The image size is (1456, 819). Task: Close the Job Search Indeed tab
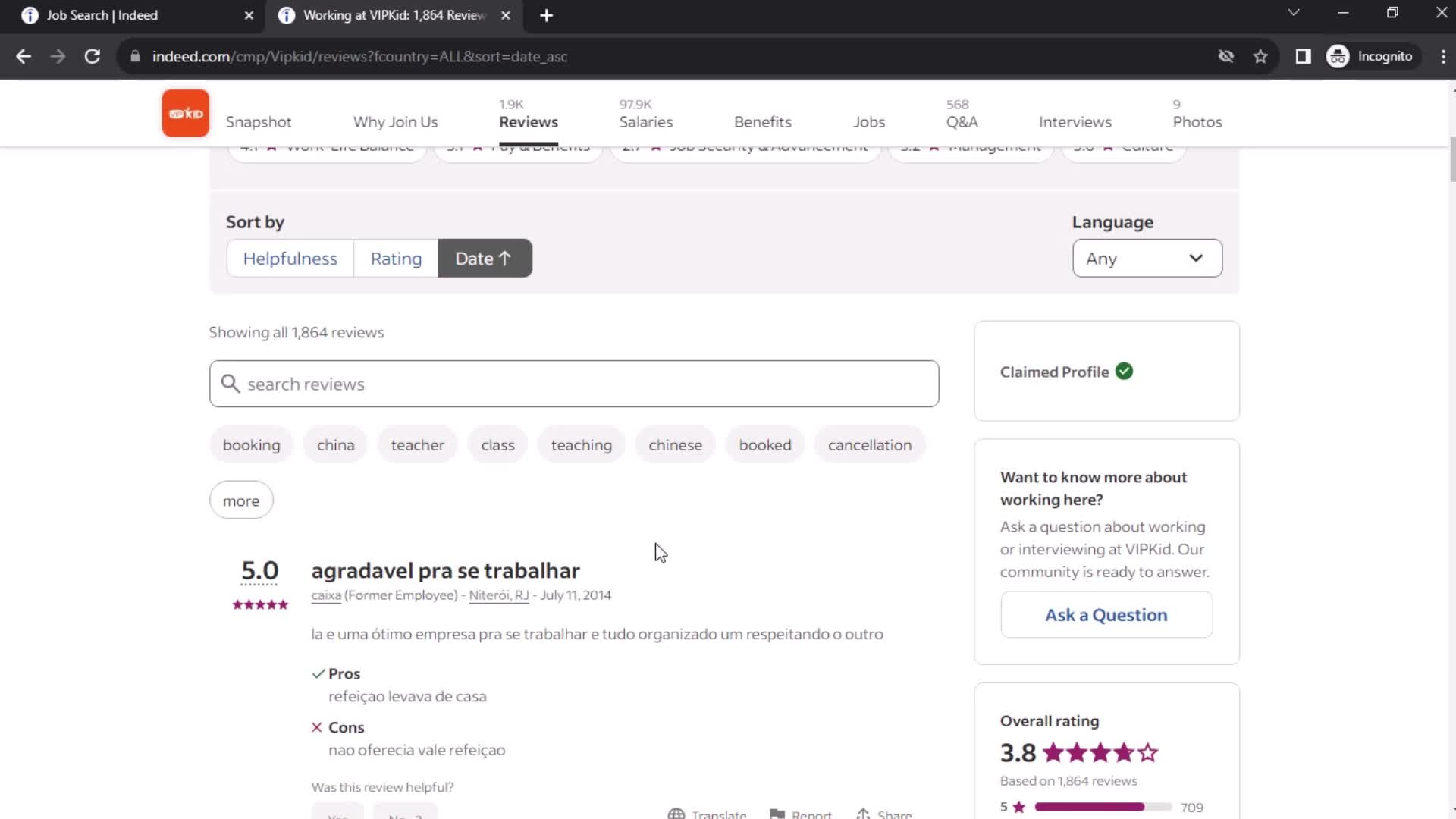point(249,15)
